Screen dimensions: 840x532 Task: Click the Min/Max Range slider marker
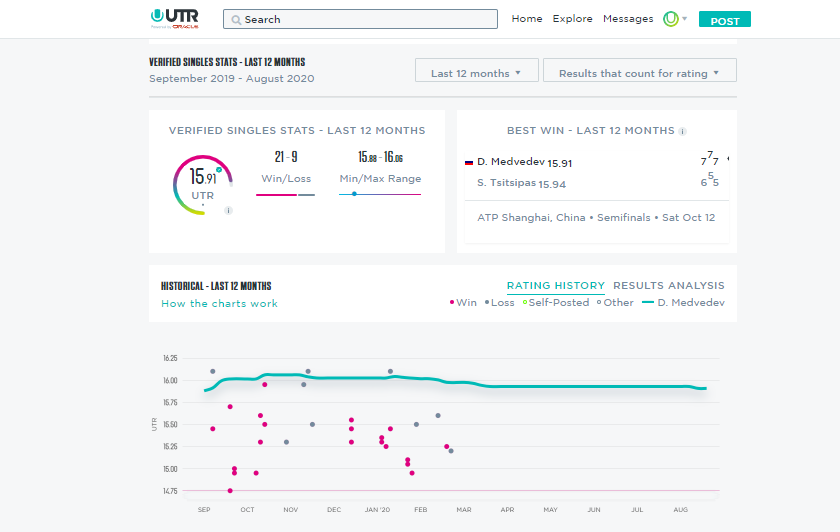coord(354,194)
